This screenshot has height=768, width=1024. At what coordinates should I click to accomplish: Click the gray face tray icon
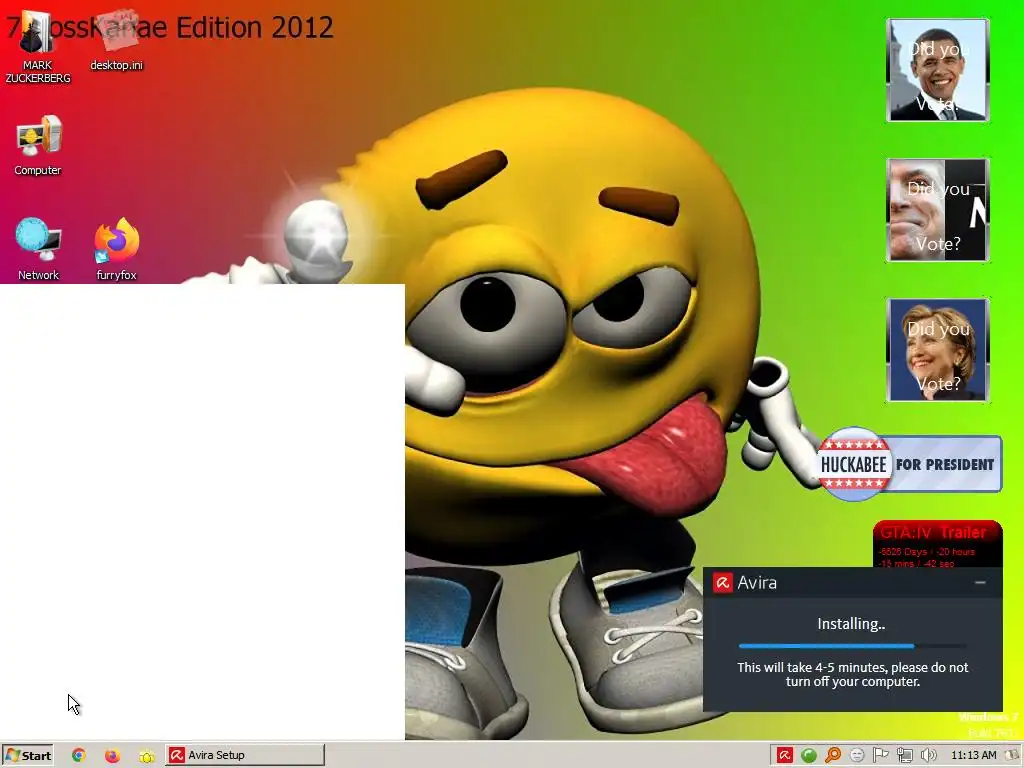click(x=857, y=756)
